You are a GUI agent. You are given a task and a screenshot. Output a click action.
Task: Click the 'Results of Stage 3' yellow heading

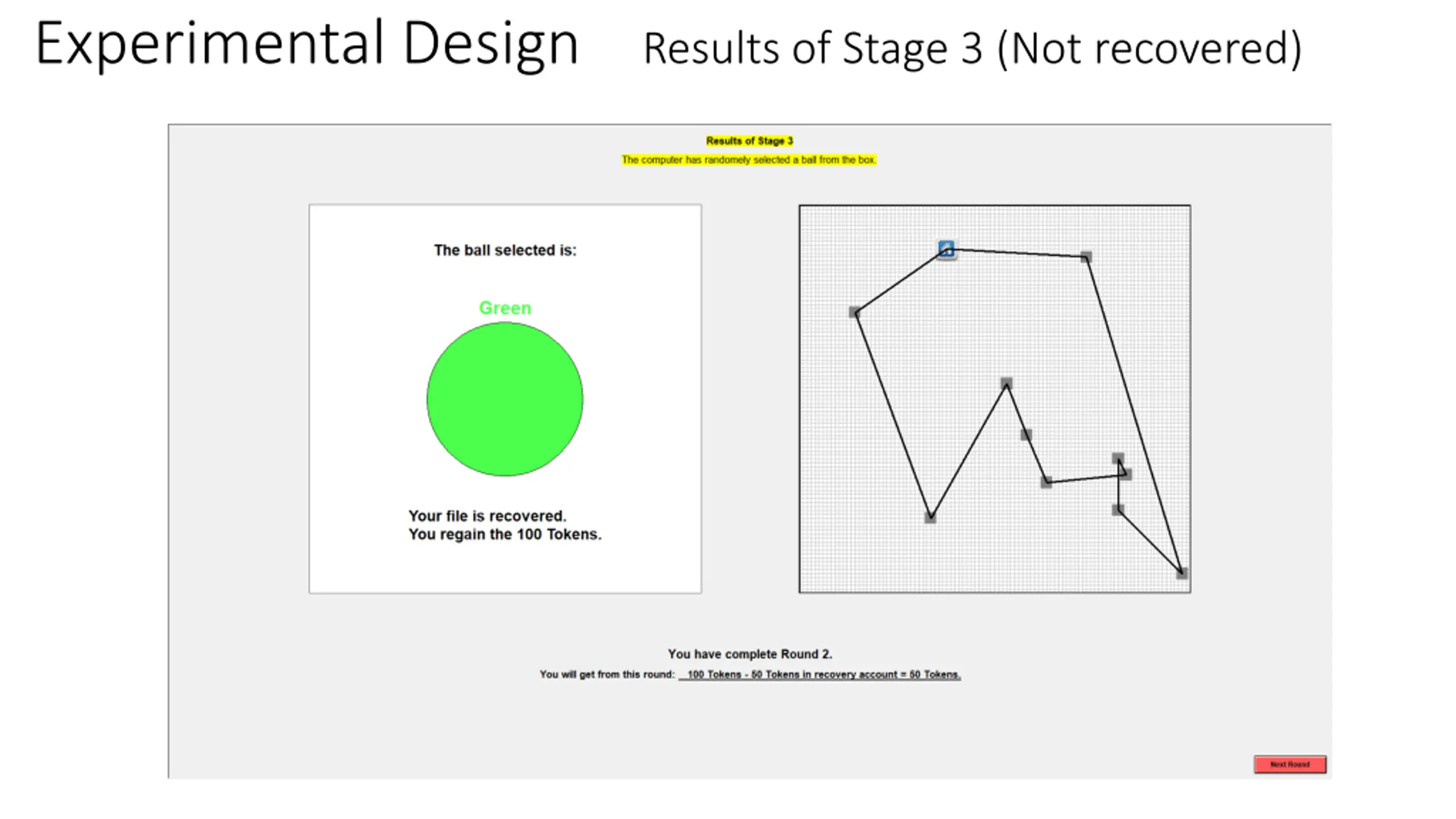(x=749, y=140)
